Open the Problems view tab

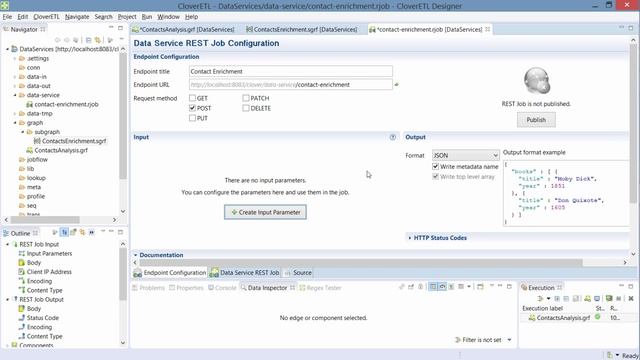pos(148,288)
